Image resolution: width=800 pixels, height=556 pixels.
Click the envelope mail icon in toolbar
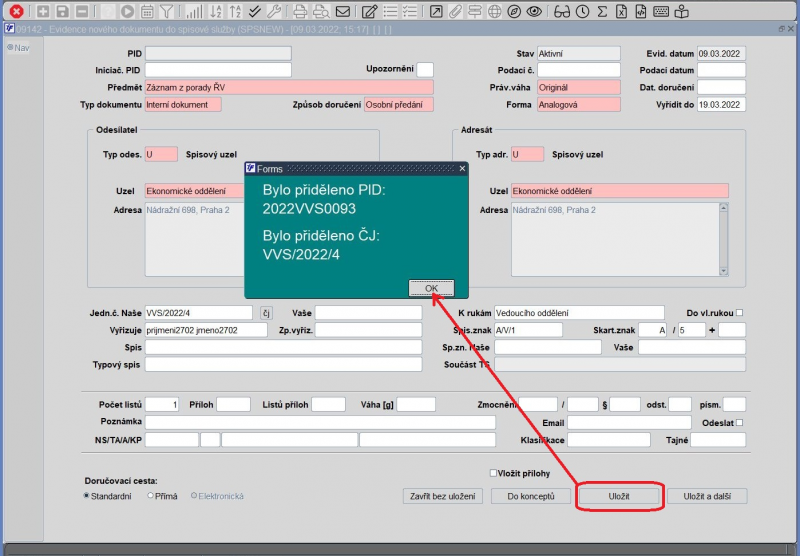coord(343,11)
